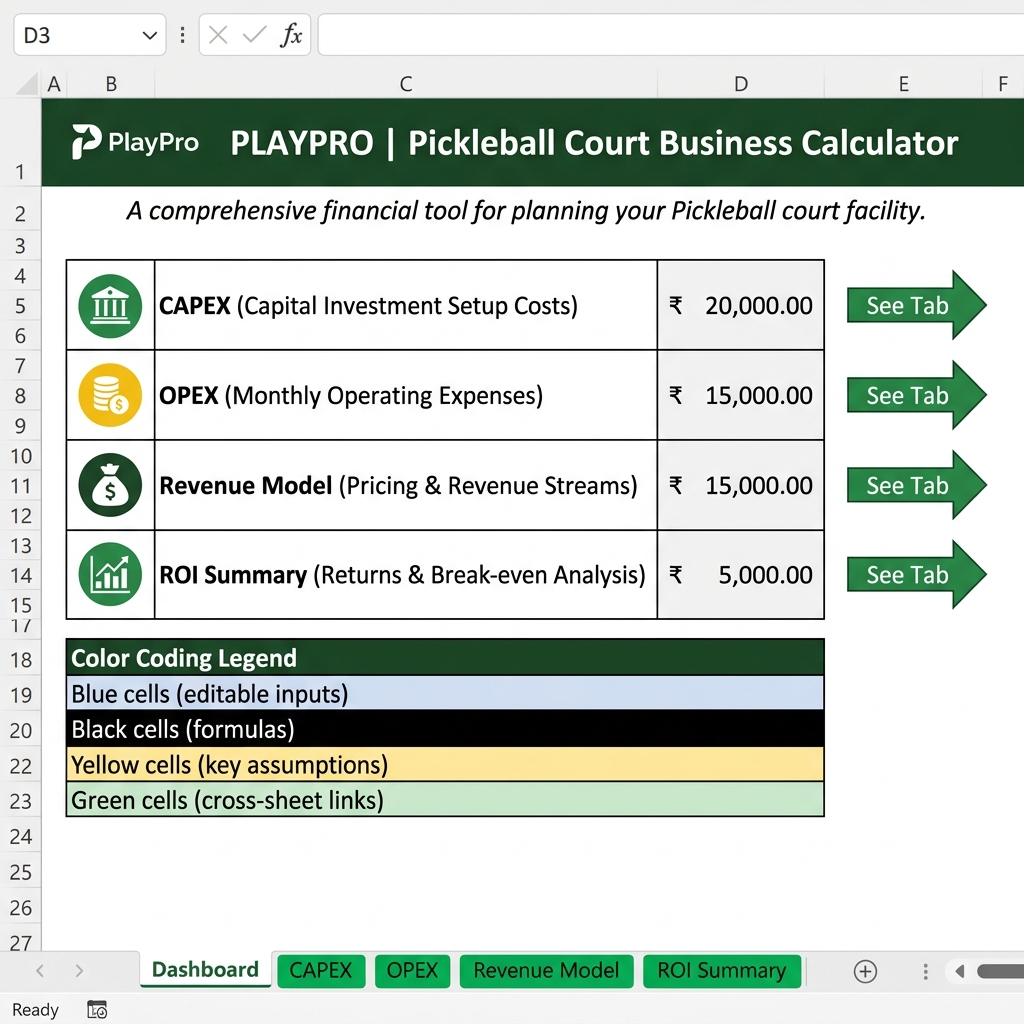Select row 24 header

pyautogui.click(x=20, y=837)
